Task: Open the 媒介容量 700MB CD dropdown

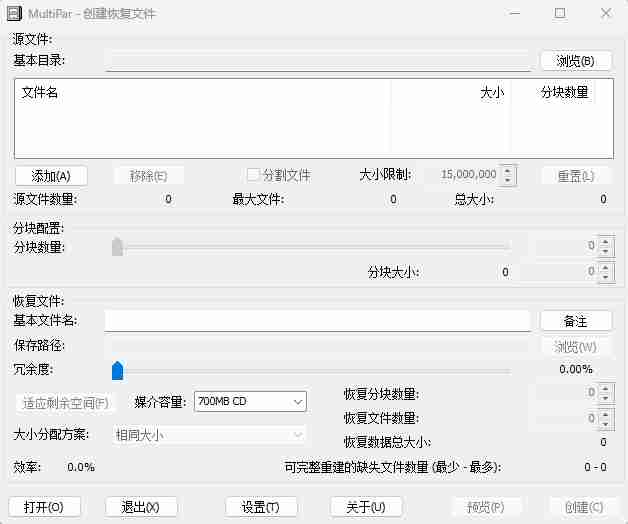Action: click(x=250, y=401)
